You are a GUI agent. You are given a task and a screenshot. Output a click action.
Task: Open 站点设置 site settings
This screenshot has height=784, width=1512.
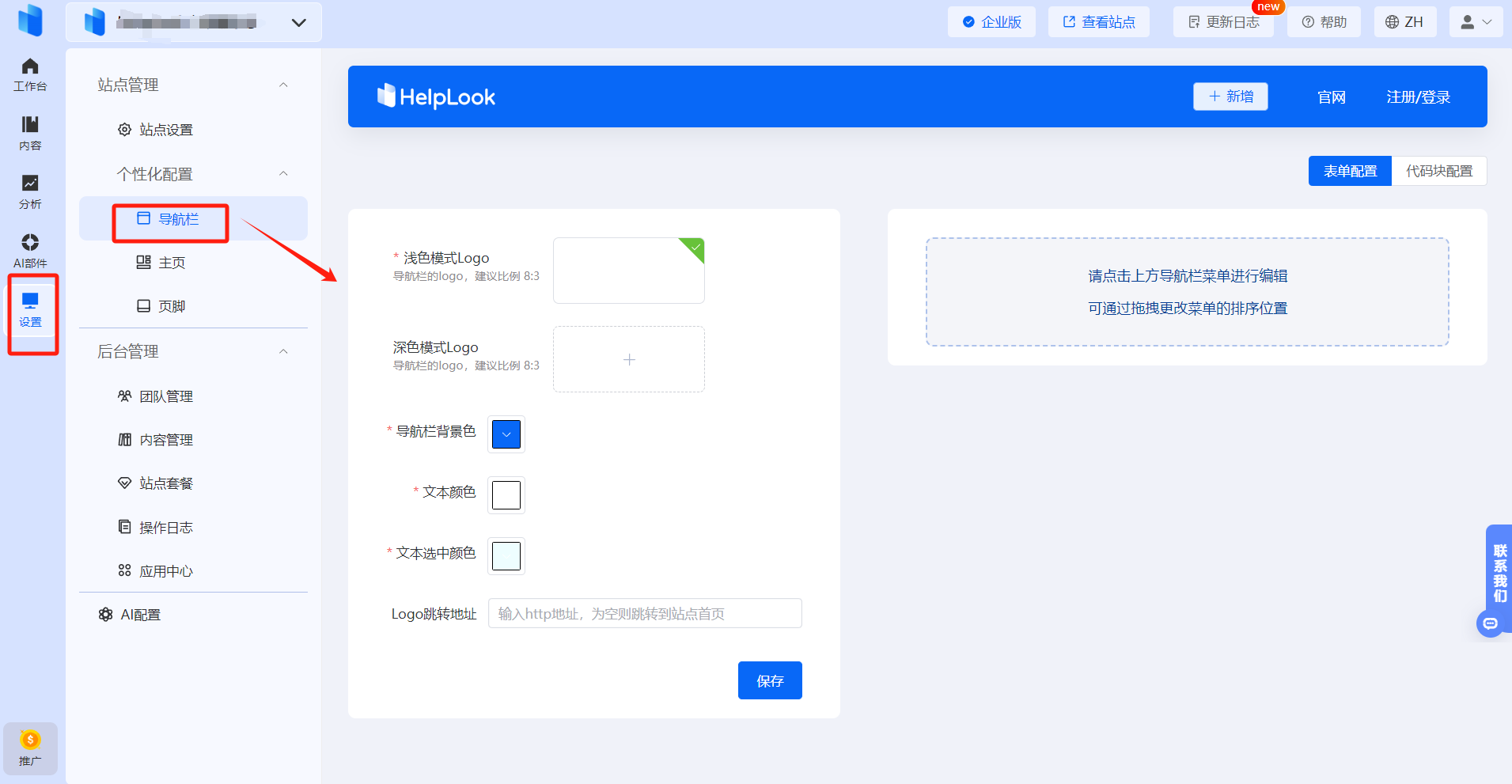point(155,130)
